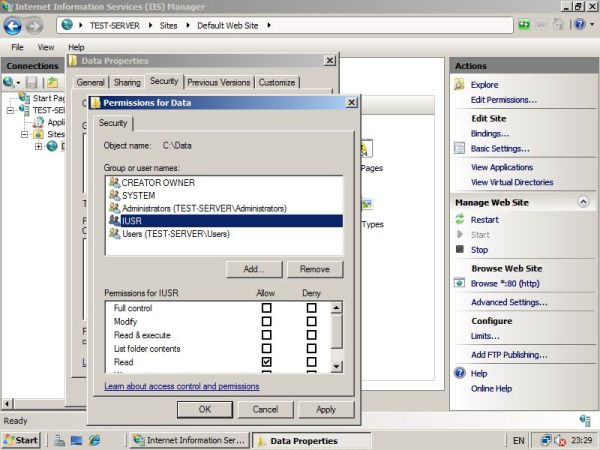Click the Add... button

(x=254, y=269)
